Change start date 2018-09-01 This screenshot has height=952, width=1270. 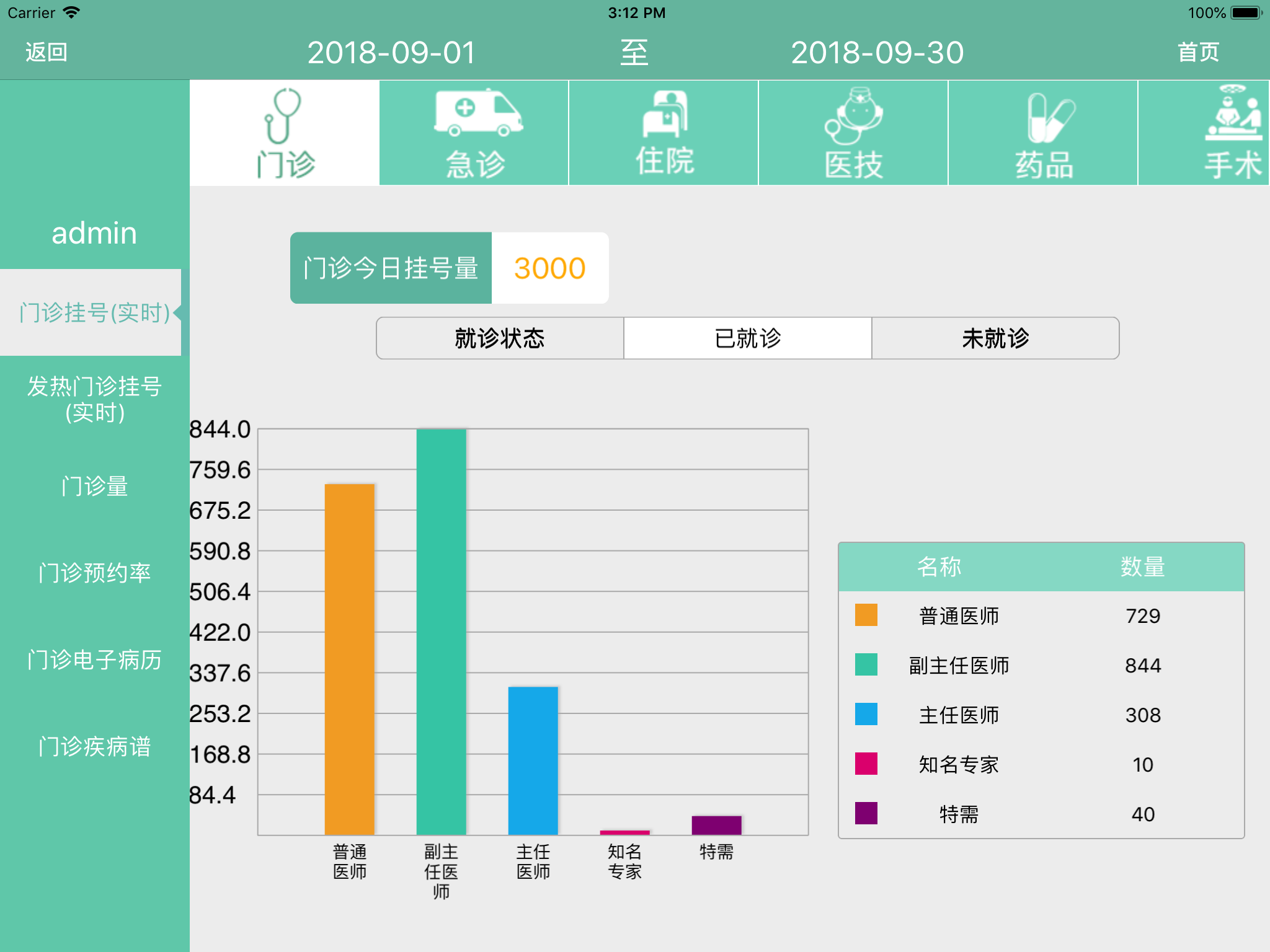coord(391,53)
